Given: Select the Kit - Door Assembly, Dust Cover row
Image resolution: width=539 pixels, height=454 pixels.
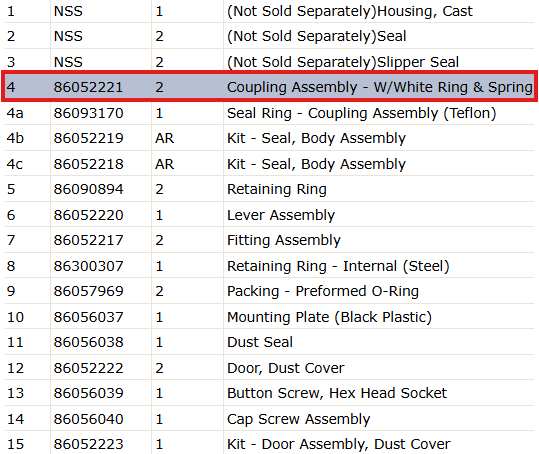Looking at the screenshot, I should click(x=270, y=444).
